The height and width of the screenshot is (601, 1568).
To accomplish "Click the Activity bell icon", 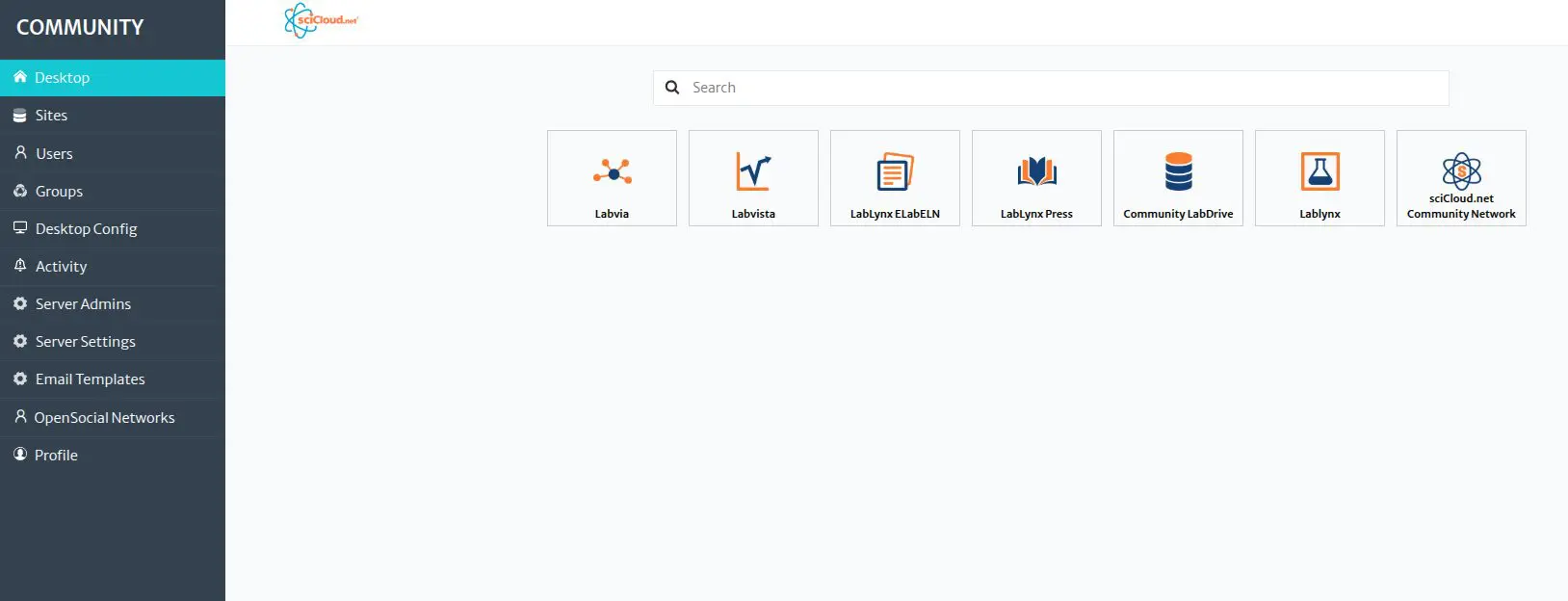I will pyautogui.click(x=20, y=266).
